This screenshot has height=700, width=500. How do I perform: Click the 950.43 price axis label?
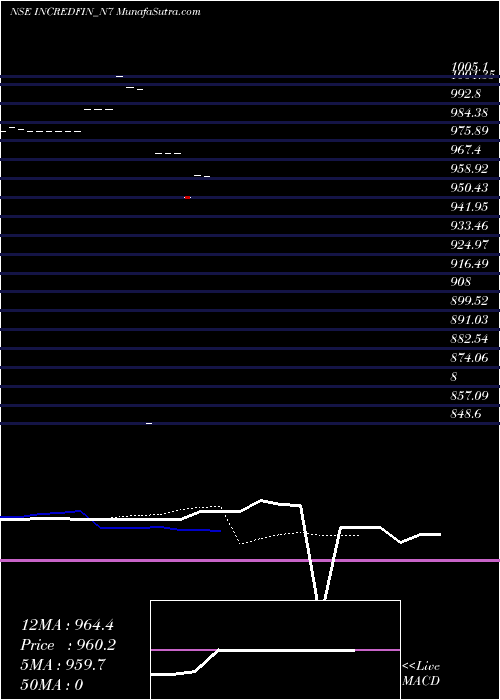[469, 188]
